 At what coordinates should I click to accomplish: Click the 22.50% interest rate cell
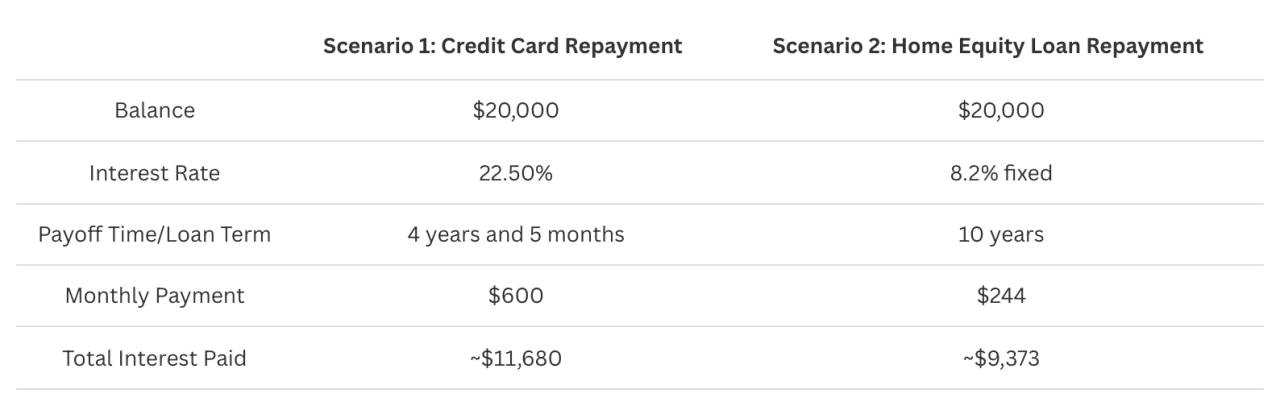(x=516, y=173)
